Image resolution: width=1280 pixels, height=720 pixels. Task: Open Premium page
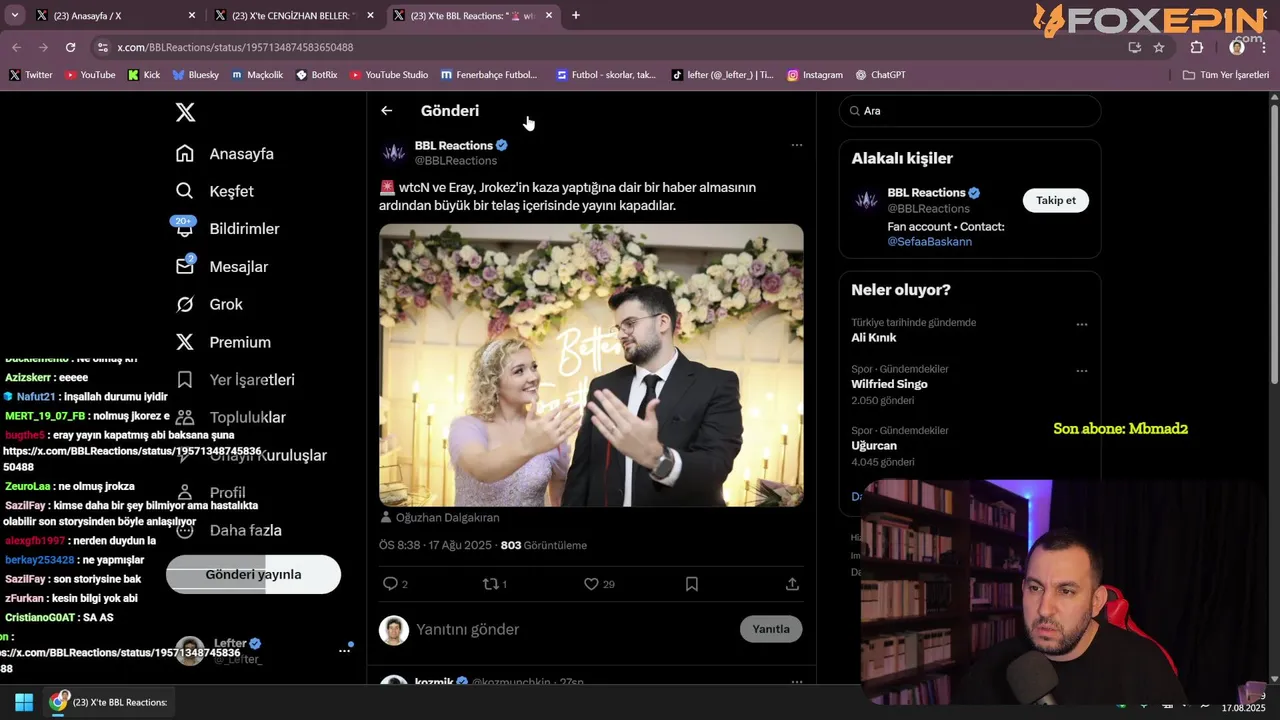pyautogui.click(x=223, y=342)
